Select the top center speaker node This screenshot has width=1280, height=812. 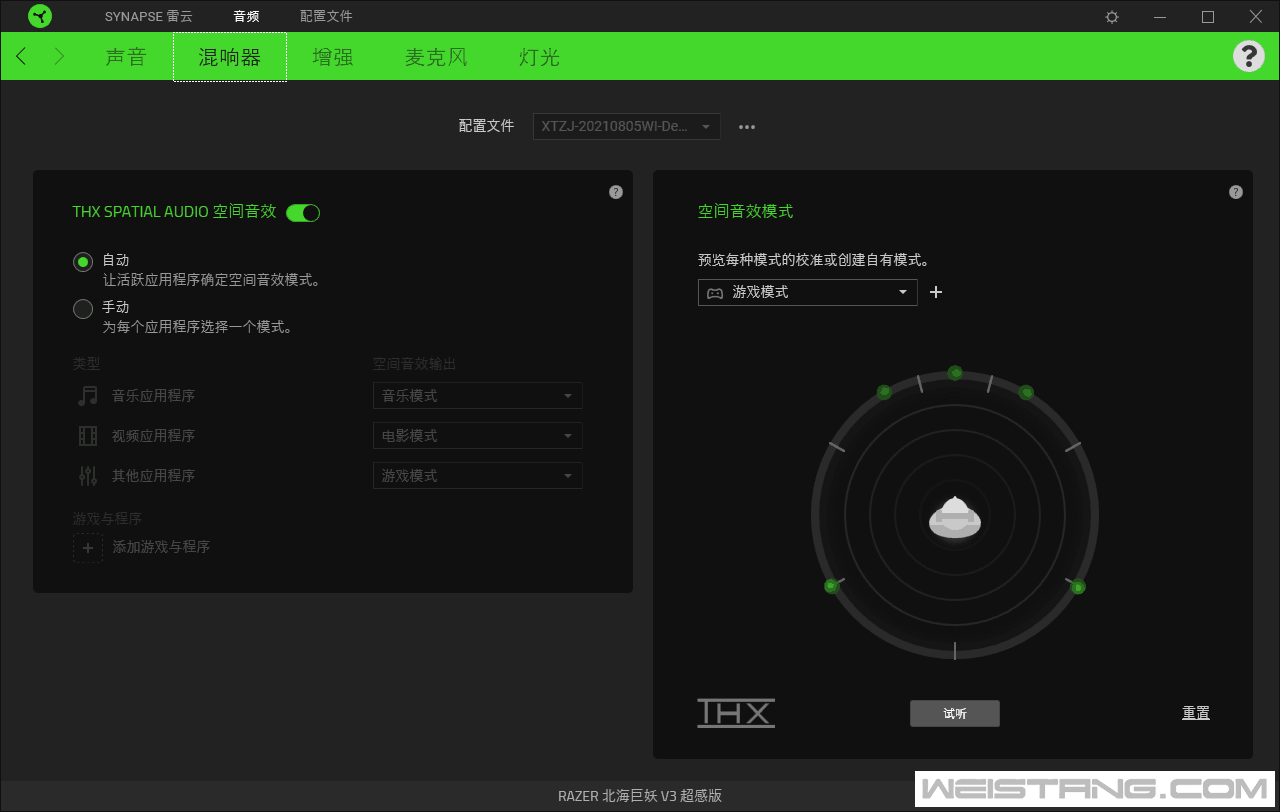coord(955,373)
